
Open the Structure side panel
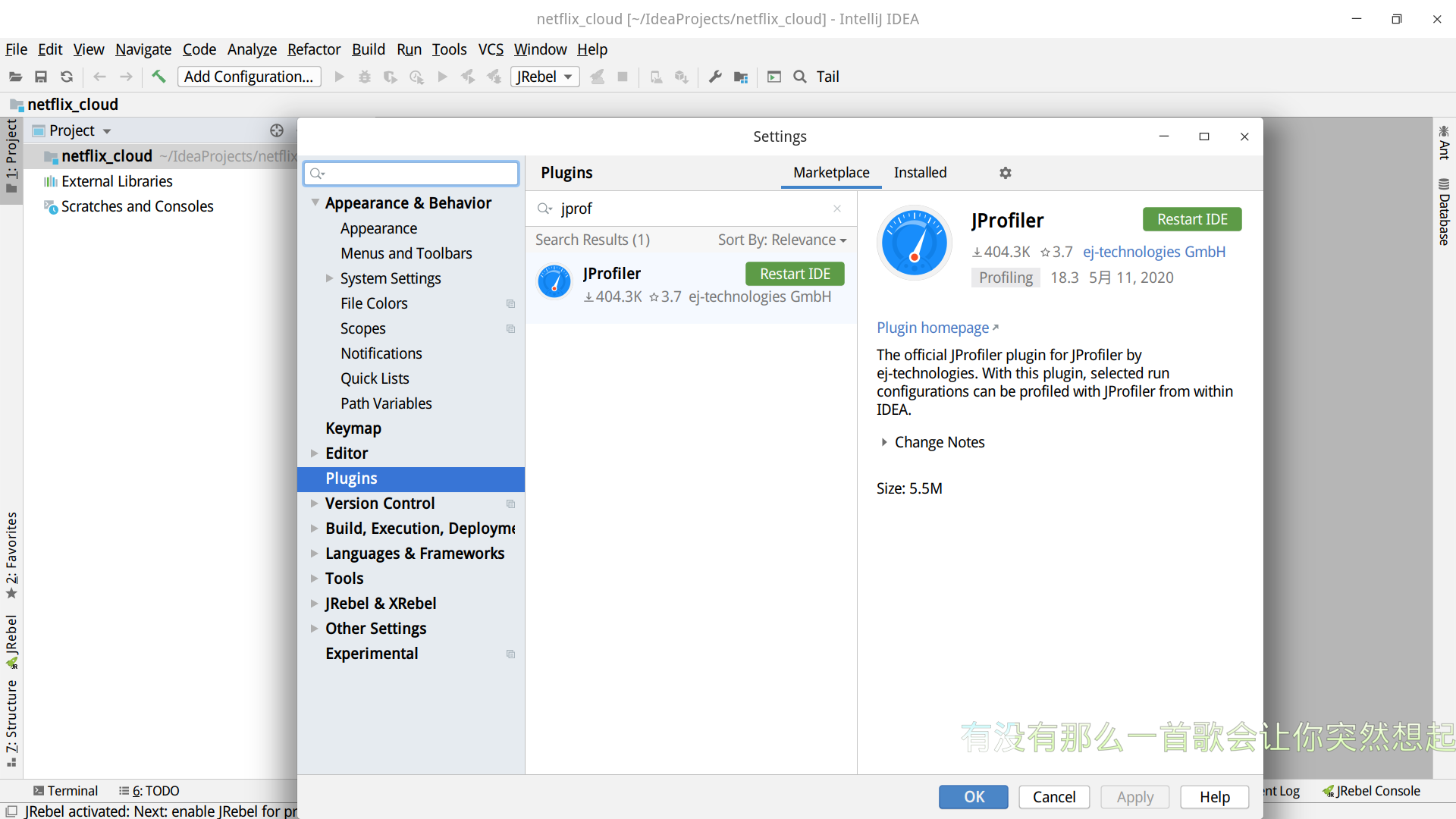pos(11,723)
